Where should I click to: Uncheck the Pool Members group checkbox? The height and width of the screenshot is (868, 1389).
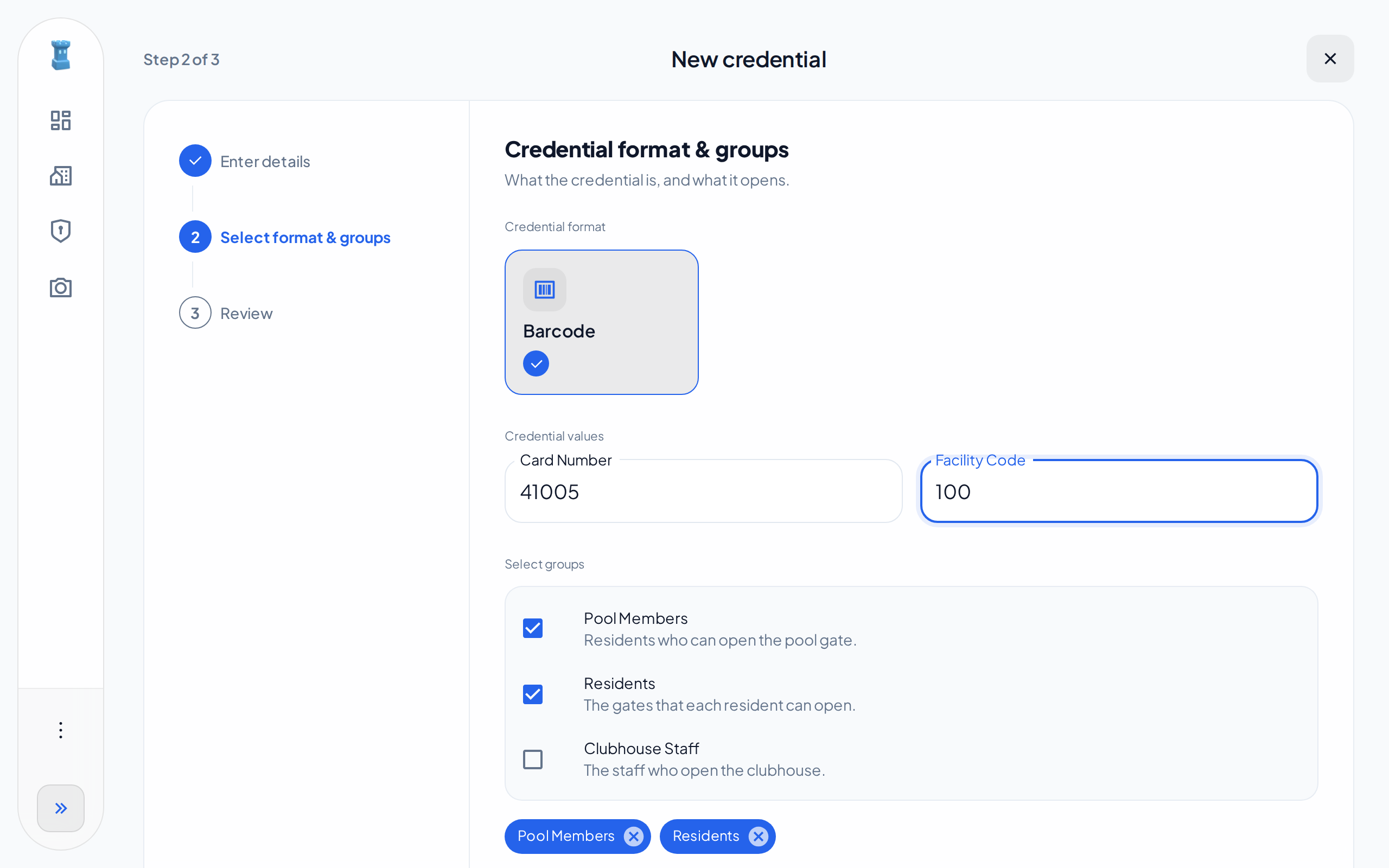point(533,629)
